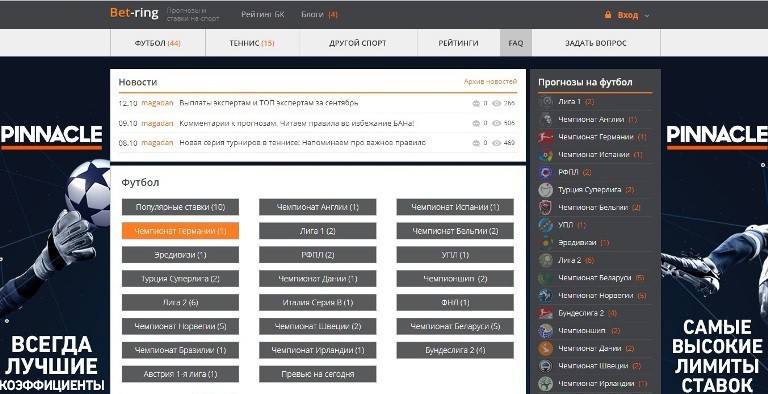Click Лига 1 league icon in sidebar

546,102
